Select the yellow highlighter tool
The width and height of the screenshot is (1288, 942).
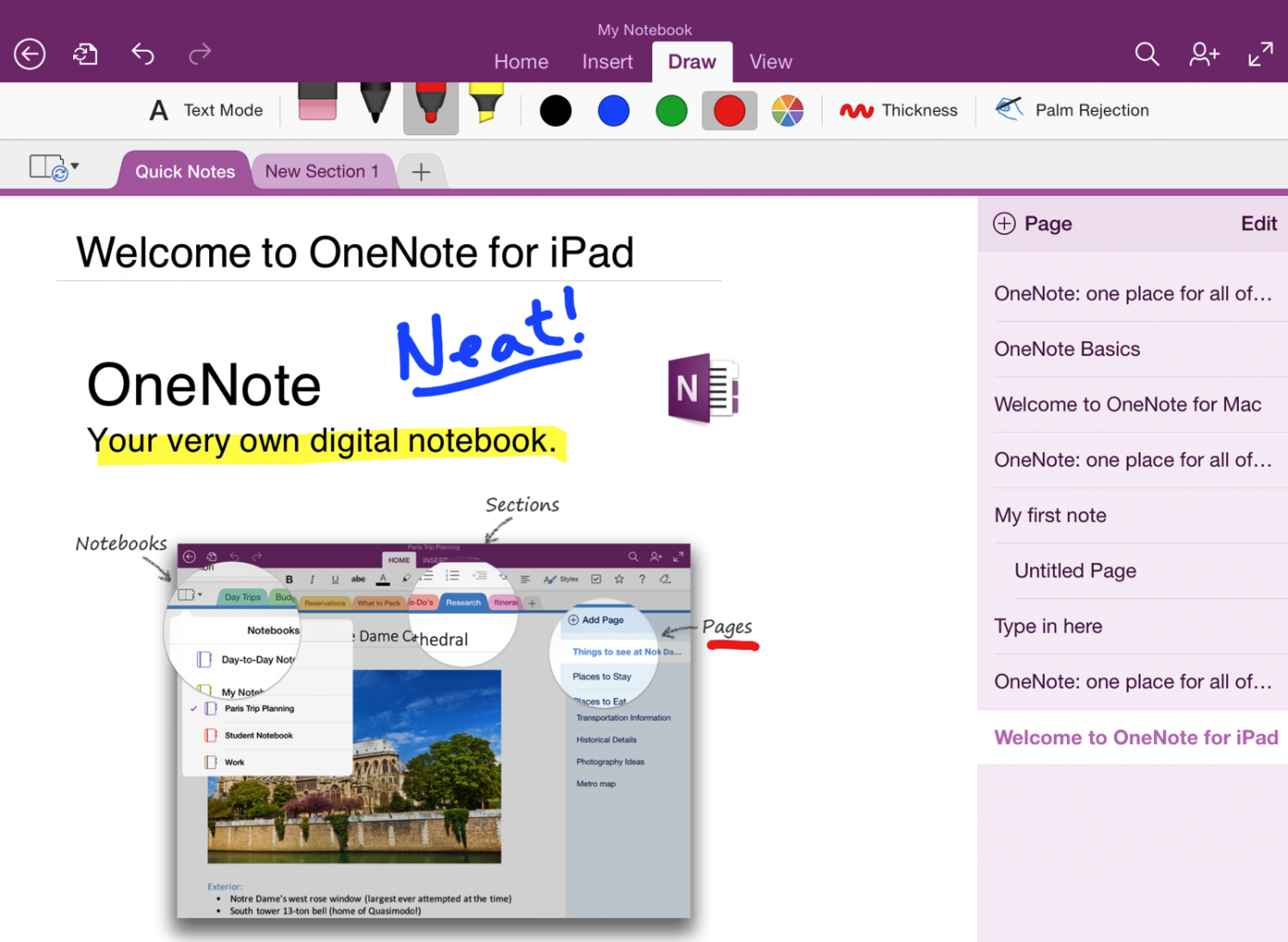487,104
